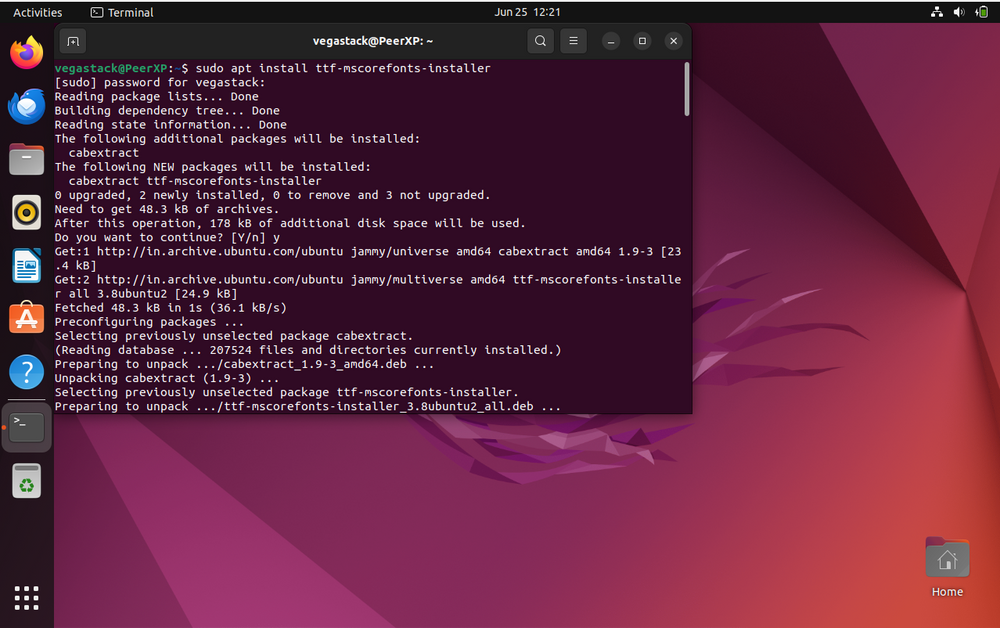Open the terminal hamburger menu
This screenshot has width=1000, height=628.
[x=573, y=41]
